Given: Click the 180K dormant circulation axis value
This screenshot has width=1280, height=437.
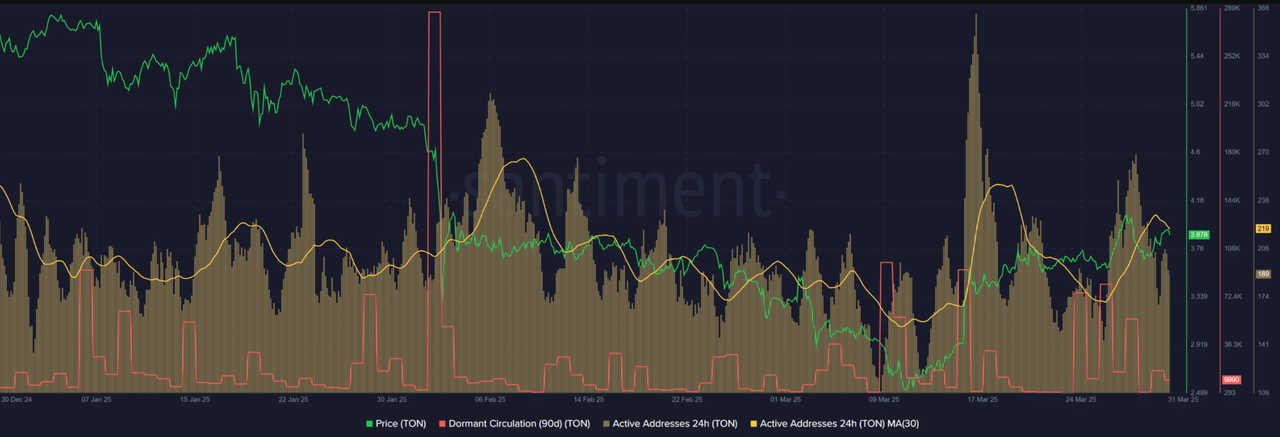Looking at the screenshot, I should 1232,152.
